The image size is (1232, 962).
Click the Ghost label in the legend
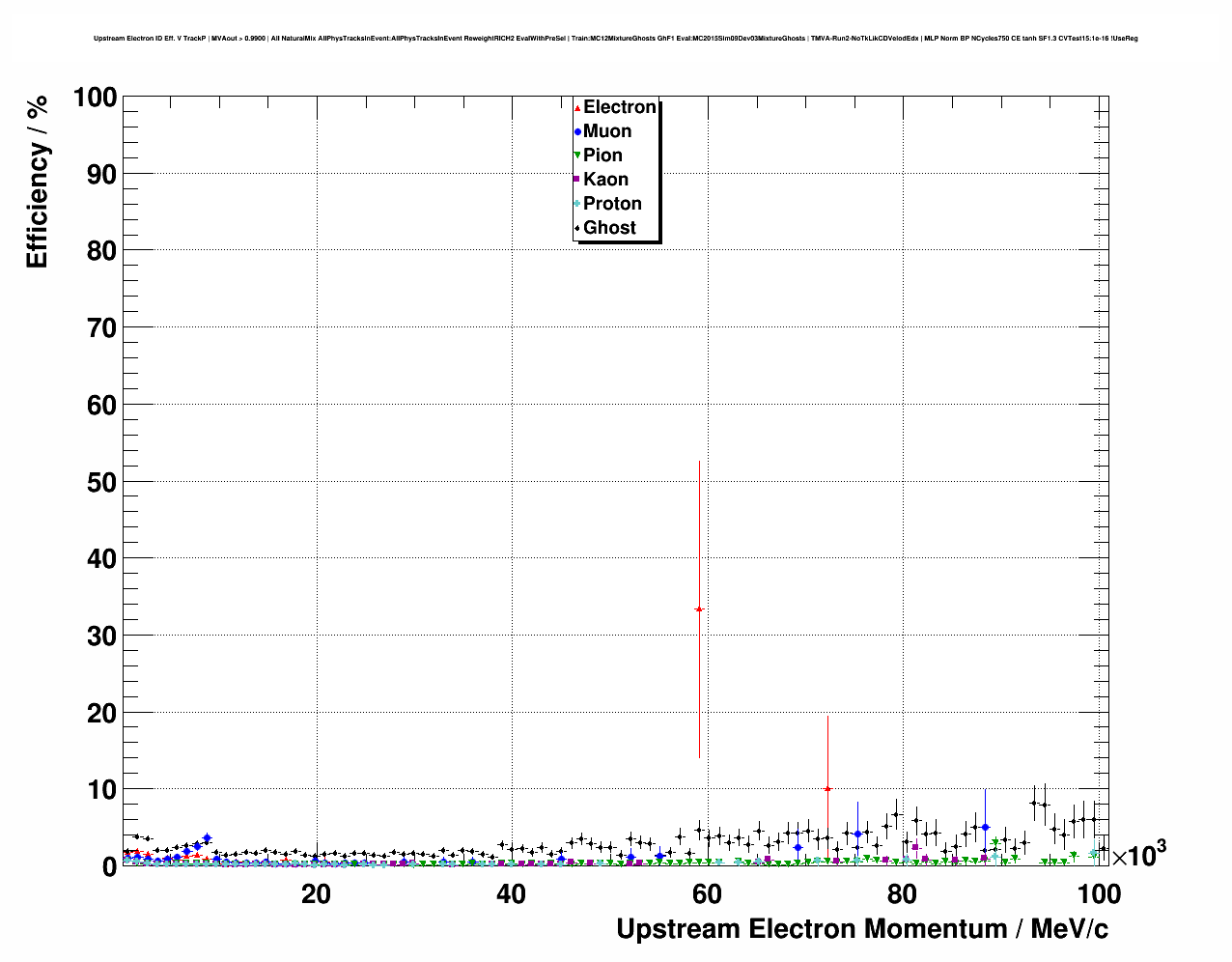pyautogui.click(x=609, y=228)
